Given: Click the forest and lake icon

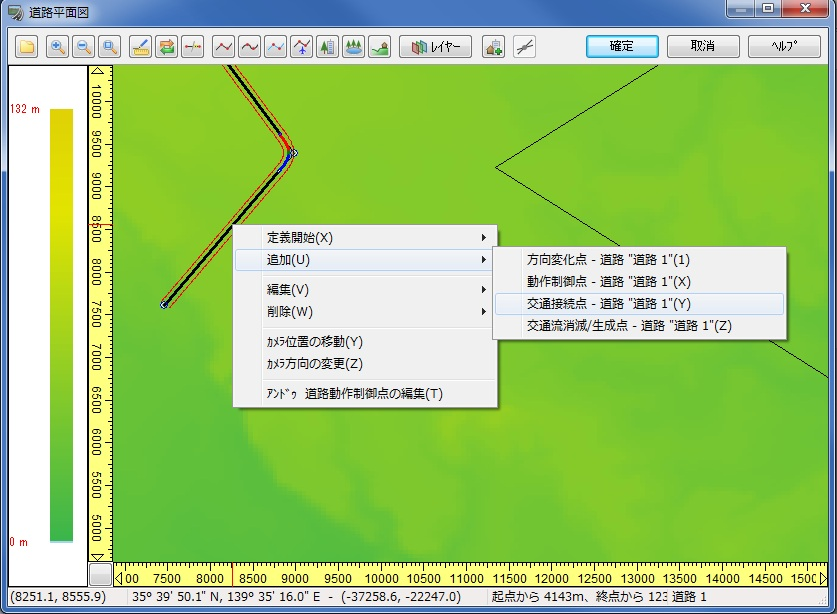Looking at the screenshot, I should [x=353, y=46].
